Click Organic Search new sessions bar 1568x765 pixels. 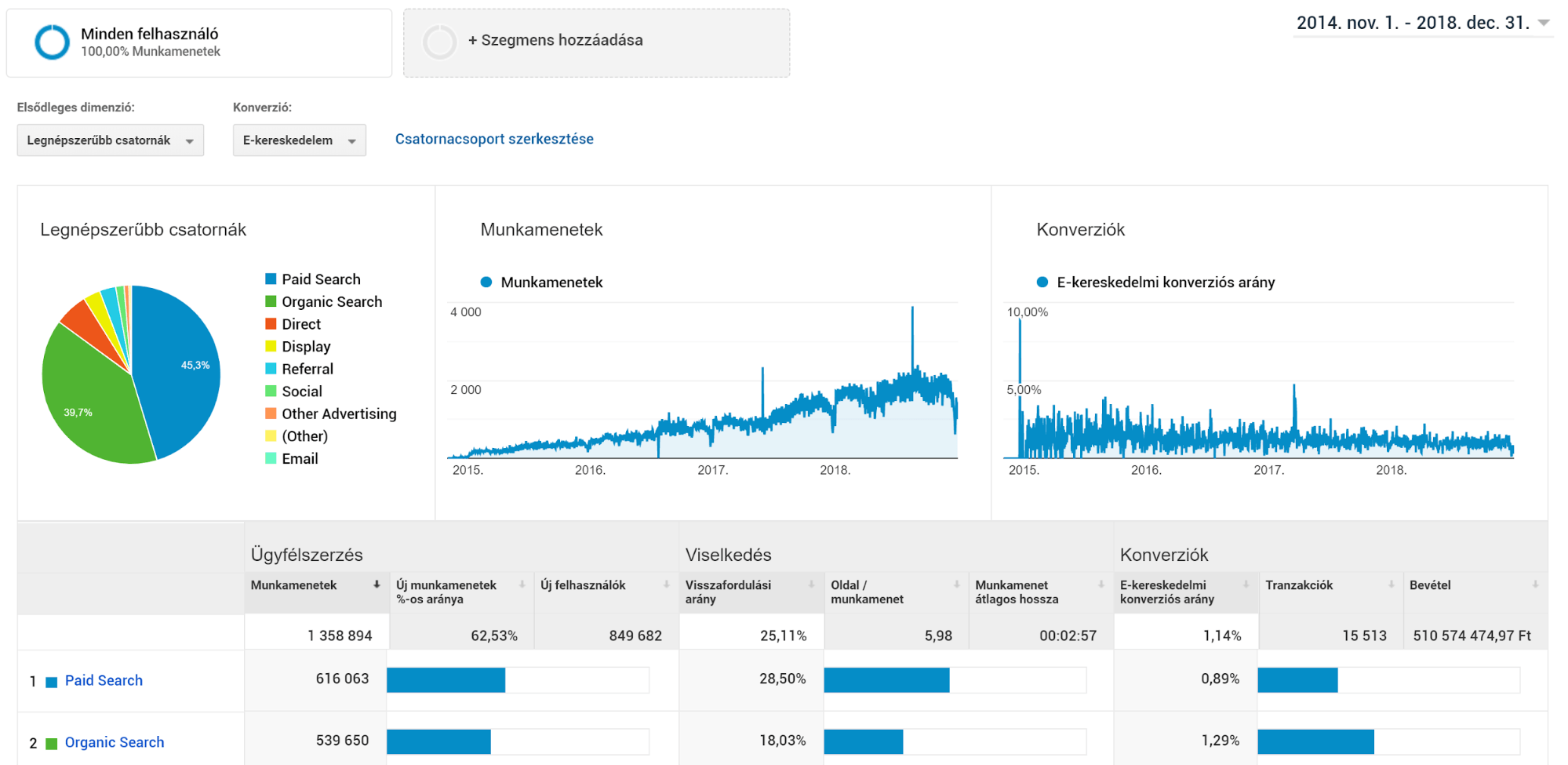(x=438, y=741)
